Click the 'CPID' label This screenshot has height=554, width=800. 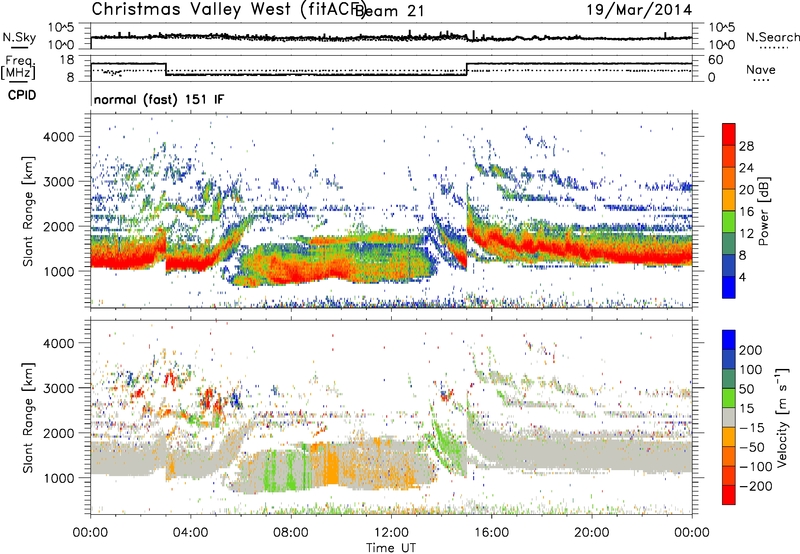tap(22, 95)
